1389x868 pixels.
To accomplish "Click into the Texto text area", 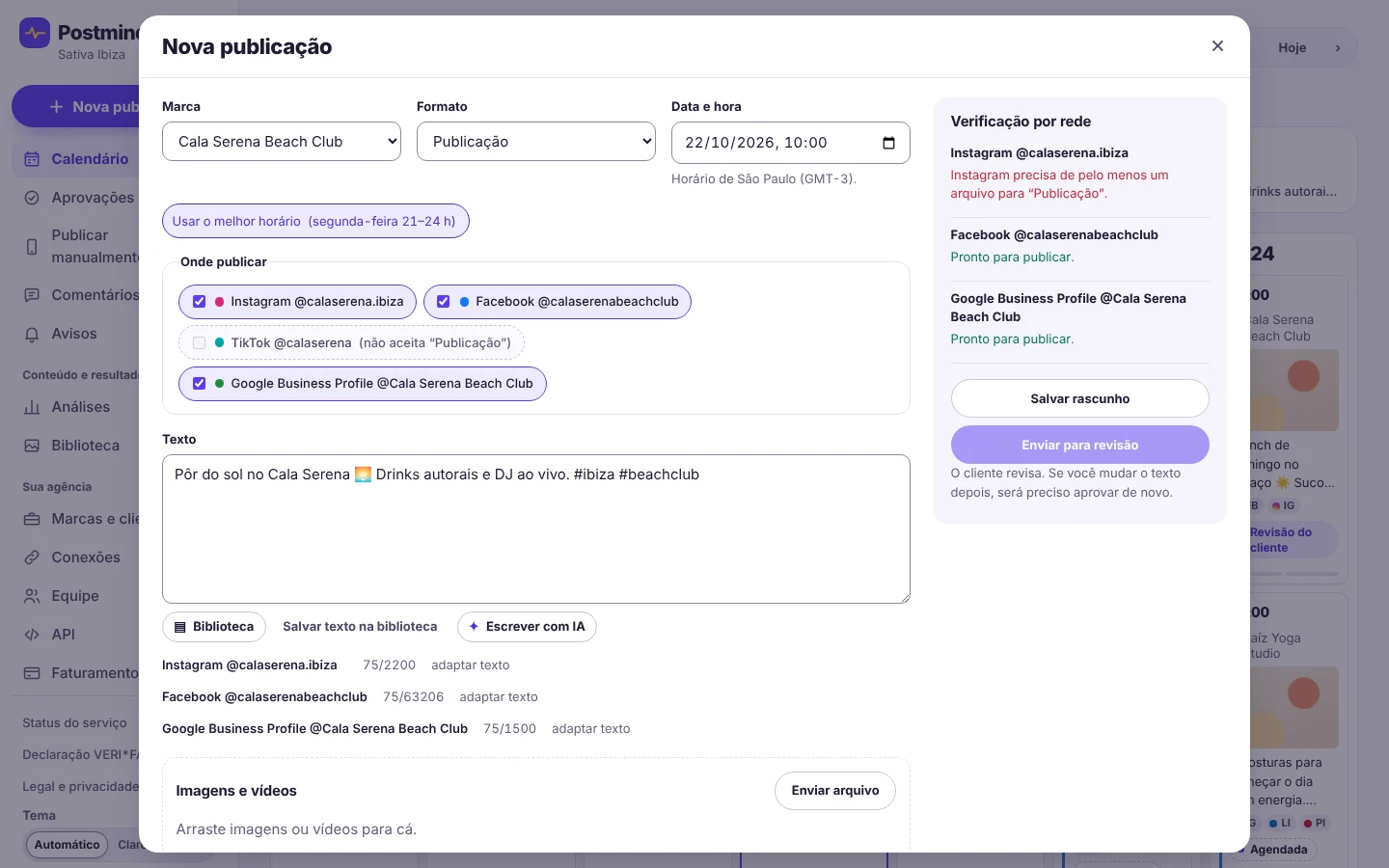I will pyautogui.click(x=536, y=529).
